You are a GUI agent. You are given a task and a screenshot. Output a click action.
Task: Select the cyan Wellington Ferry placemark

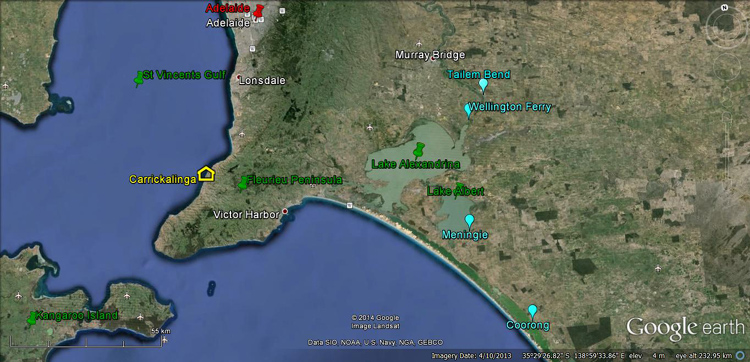tap(468, 110)
